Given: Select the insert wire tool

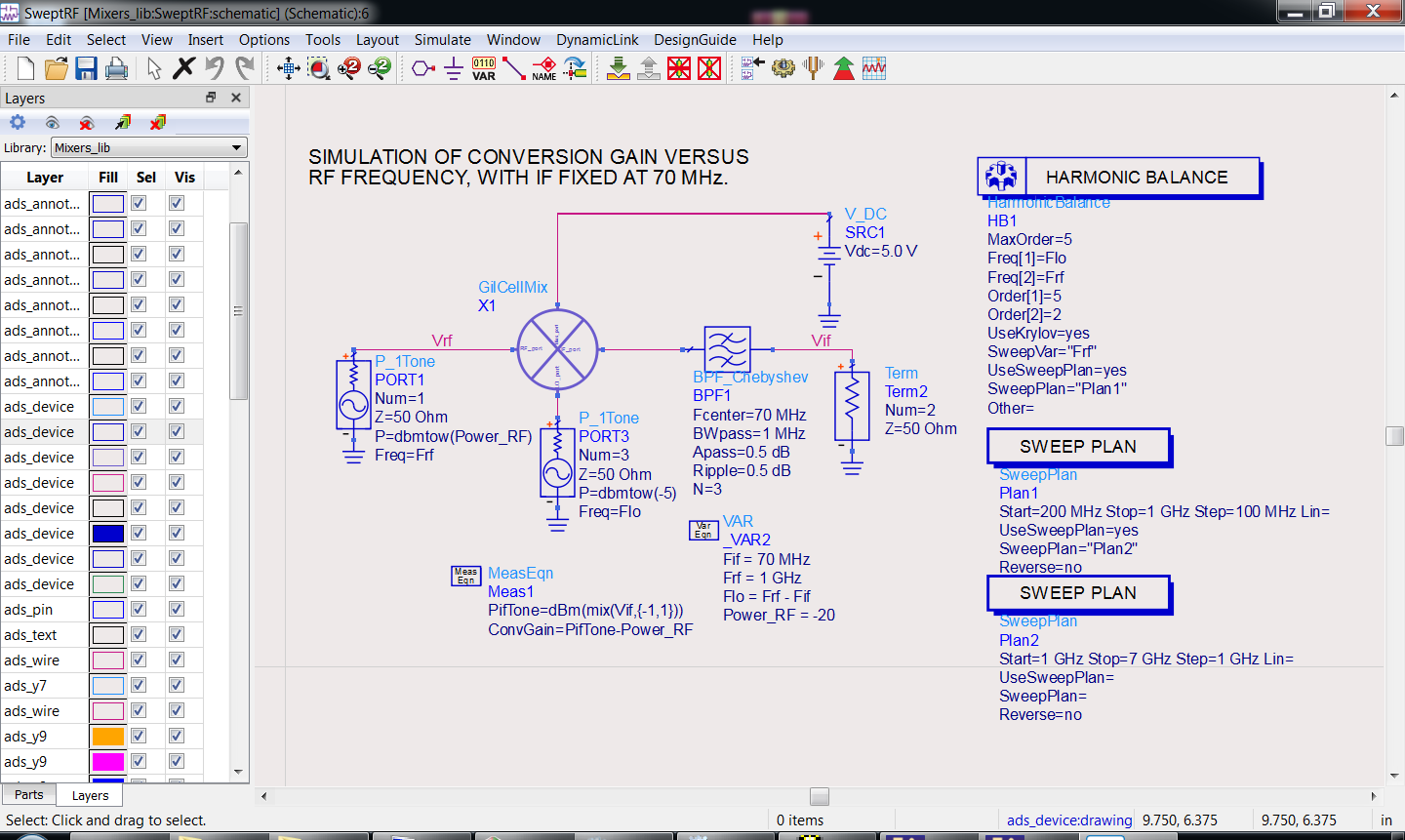Looking at the screenshot, I should 514,68.
